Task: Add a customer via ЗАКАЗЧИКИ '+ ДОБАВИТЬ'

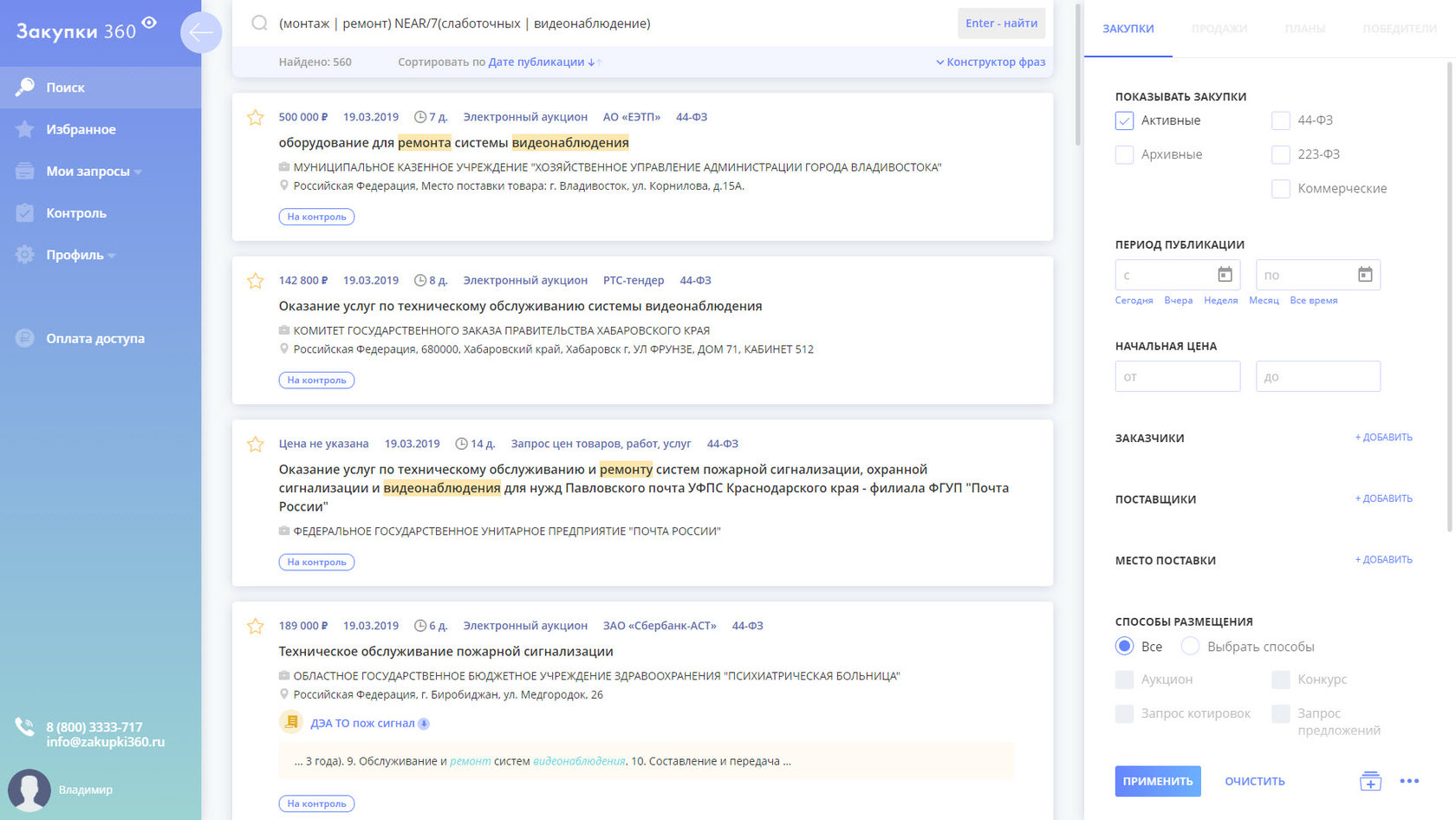Action: (x=1383, y=438)
